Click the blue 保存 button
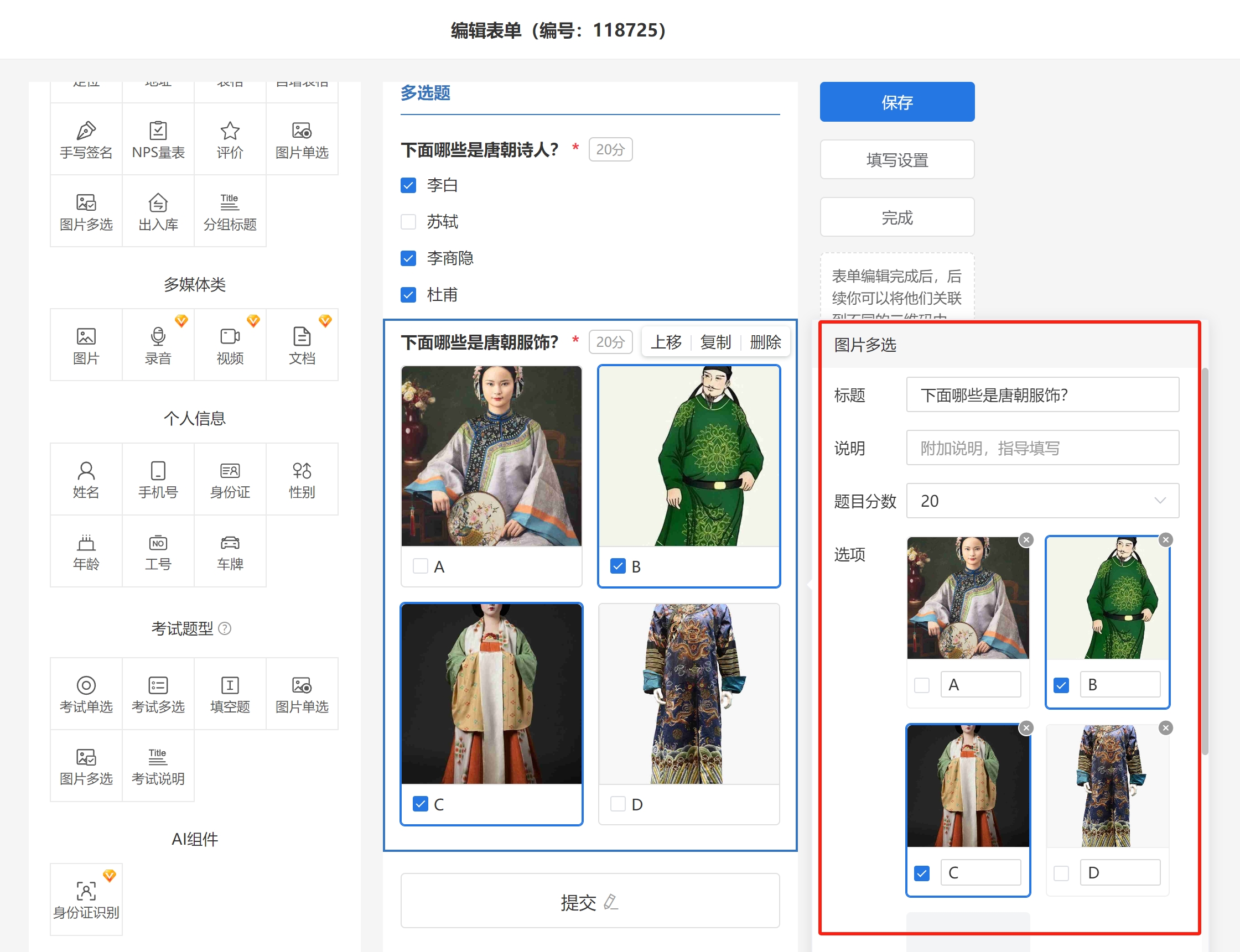This screenshot has height=952, width=1240. 896,102
